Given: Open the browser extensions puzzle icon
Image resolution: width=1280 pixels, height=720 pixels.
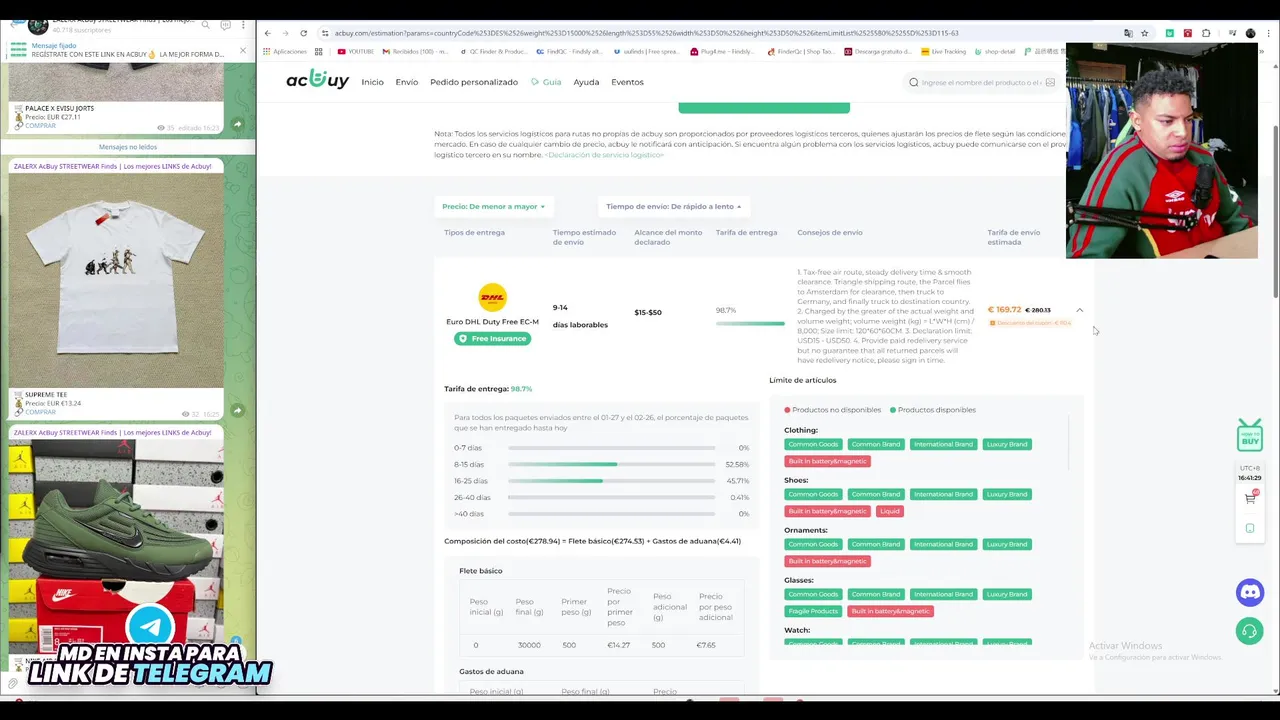Looking at the screenshot, I should coord(1206,33).
